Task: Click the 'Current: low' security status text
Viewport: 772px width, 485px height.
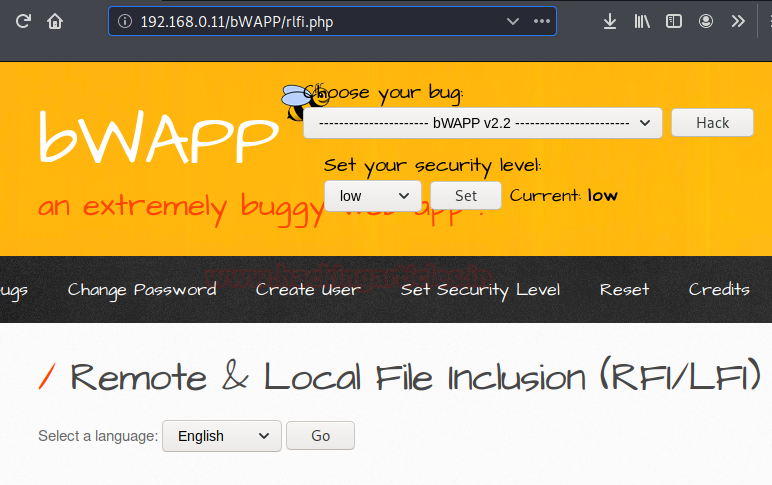Action: click(563, 195)
